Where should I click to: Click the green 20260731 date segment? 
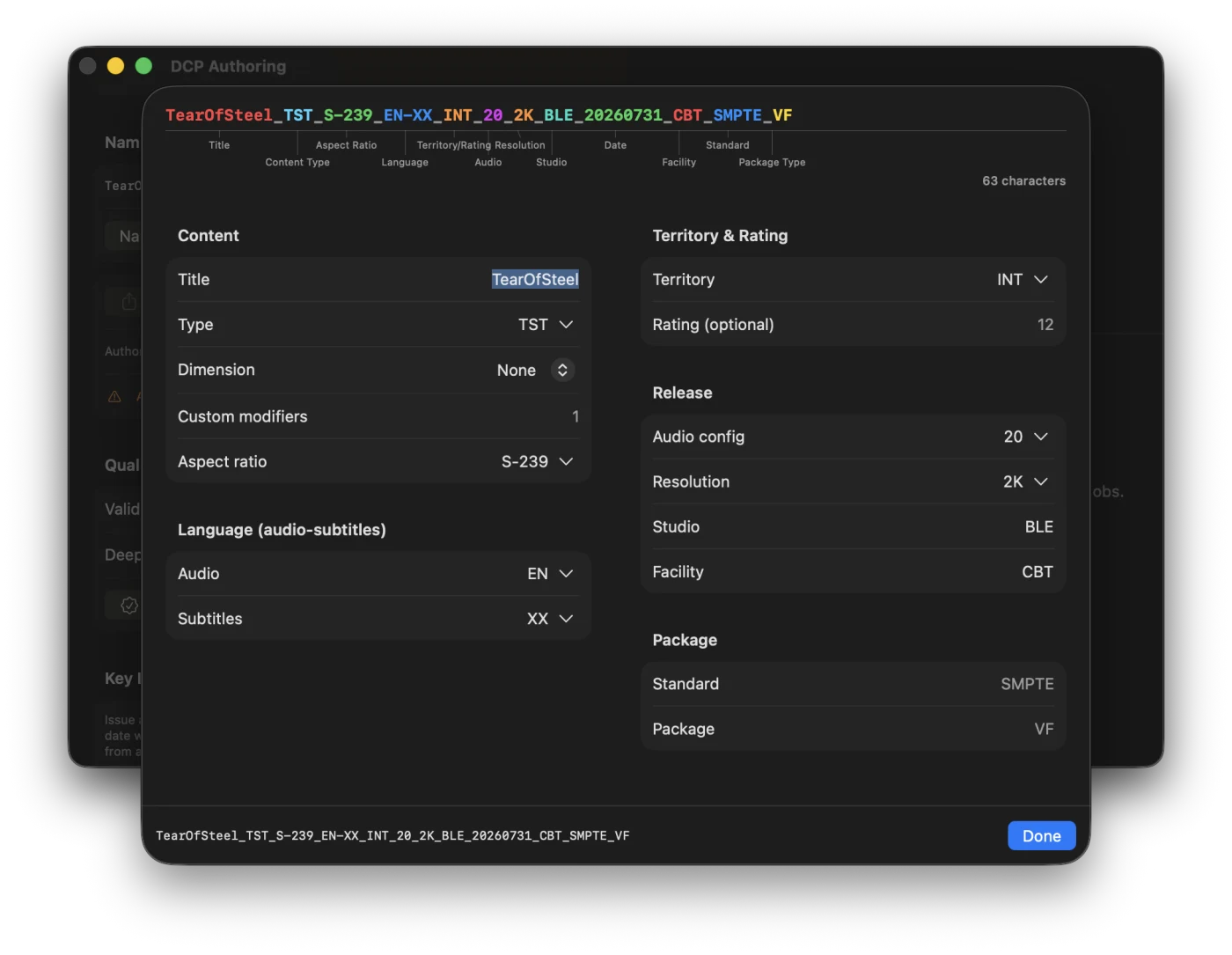(623, 115)
